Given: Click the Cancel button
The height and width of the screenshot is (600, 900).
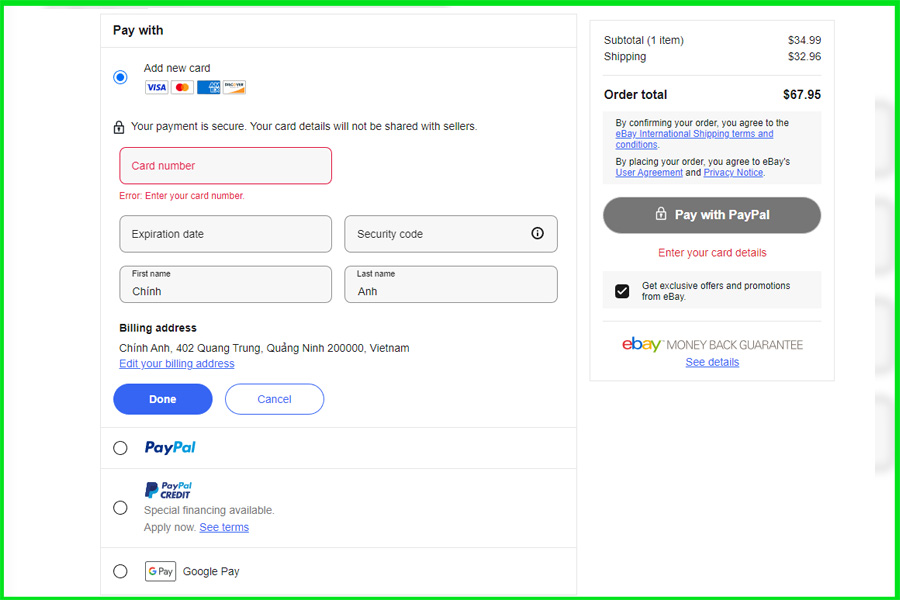Looking at the screenshot, I should pyautogui.click(x=274, y=399).
